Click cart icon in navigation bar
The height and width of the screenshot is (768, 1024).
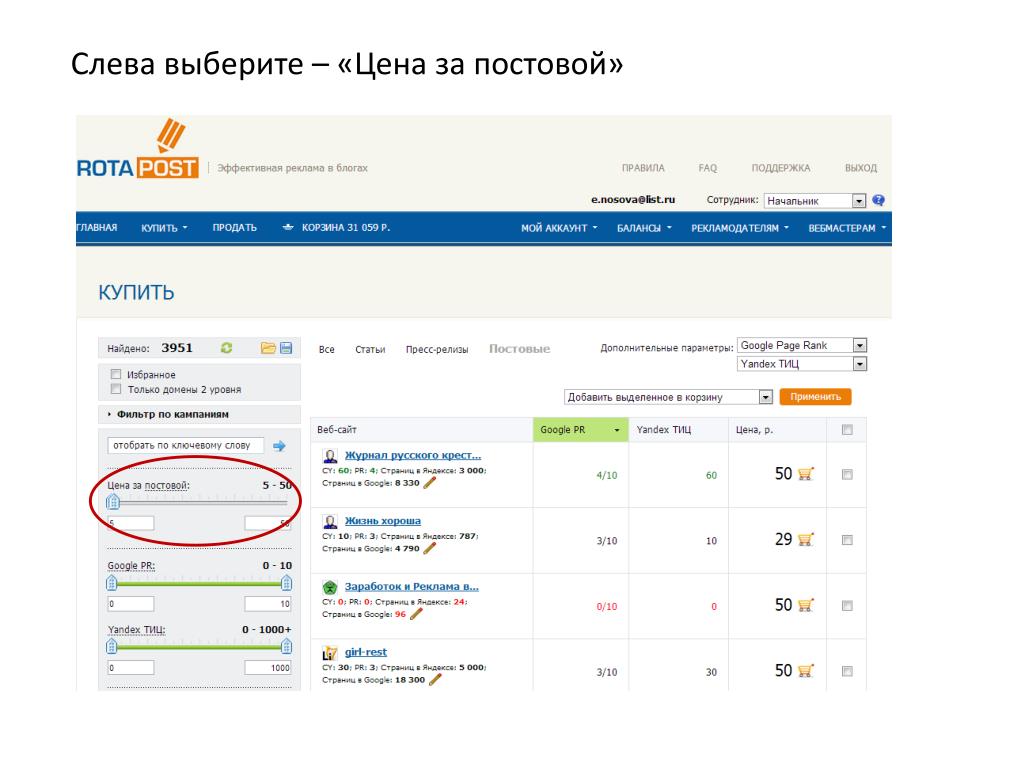pos(288,227)
